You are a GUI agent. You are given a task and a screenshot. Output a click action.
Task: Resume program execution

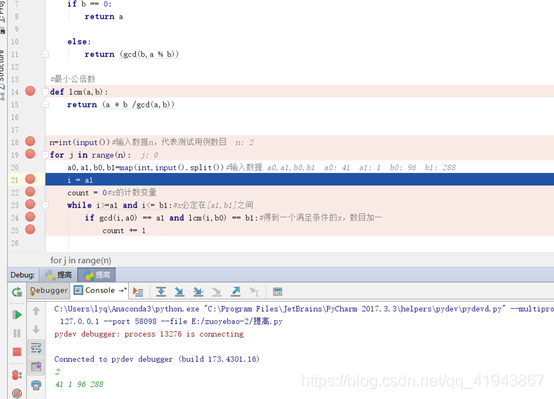[x=17, y=315]
